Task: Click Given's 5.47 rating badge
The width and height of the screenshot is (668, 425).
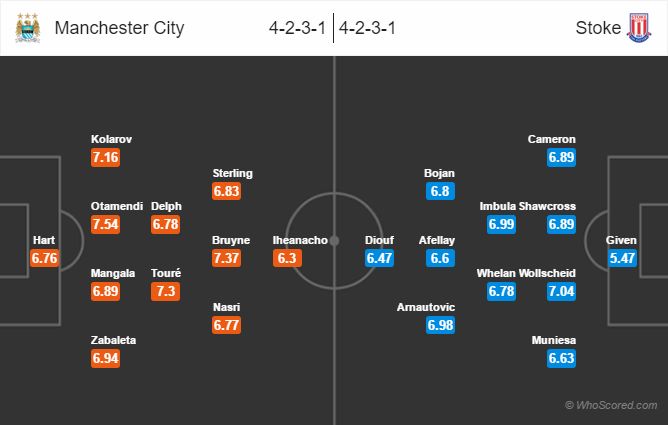Action: [621, 258]
